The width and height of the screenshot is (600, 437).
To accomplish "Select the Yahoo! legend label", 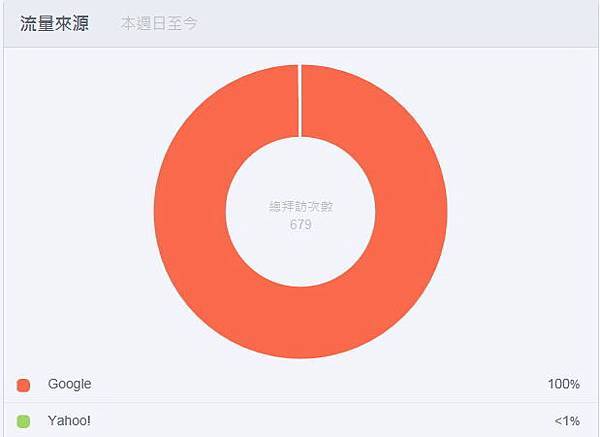I will [x=68, y=421].
